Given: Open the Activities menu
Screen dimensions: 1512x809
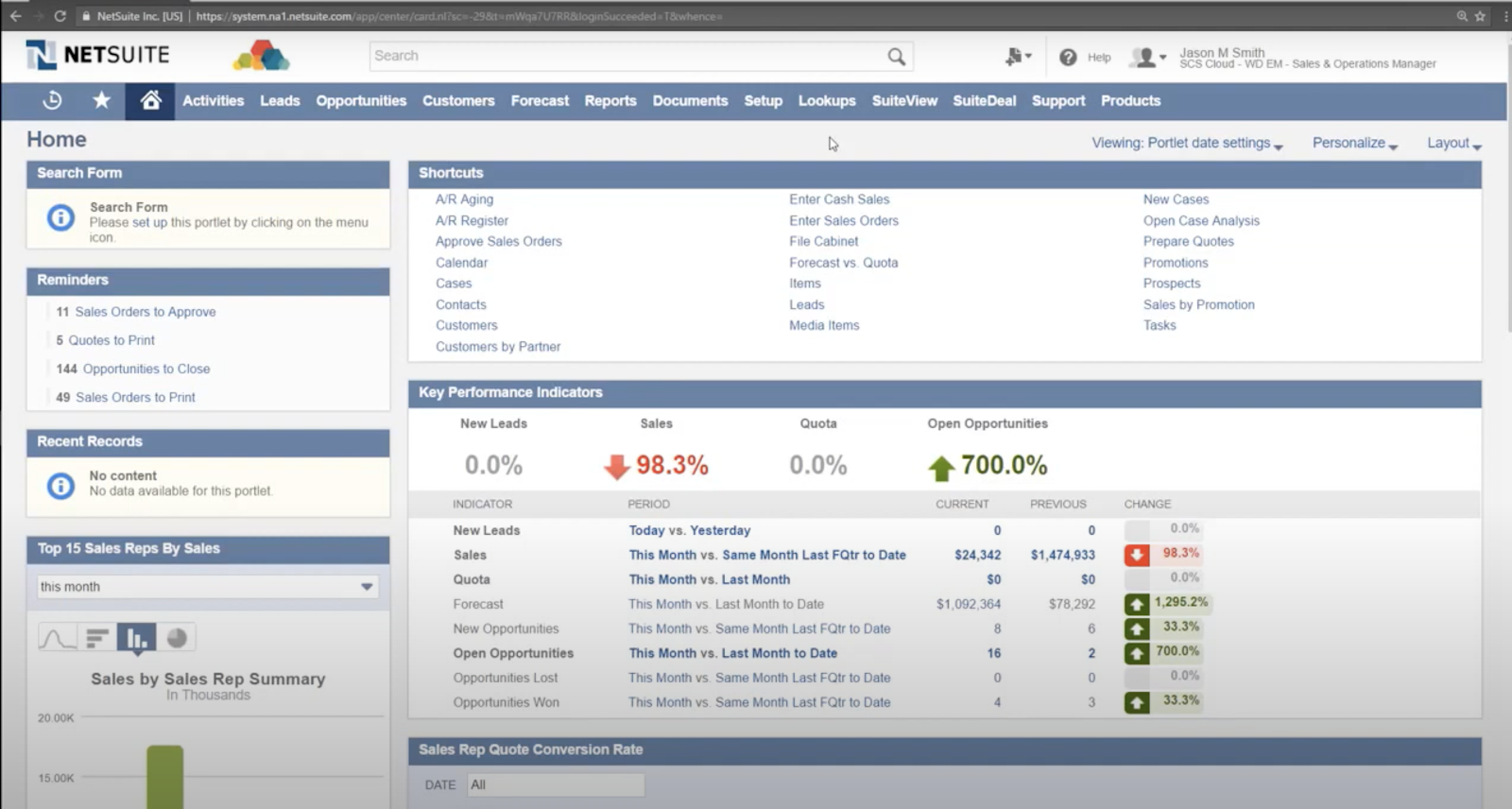Looking at the screenshot, I should tap(213, 101).
